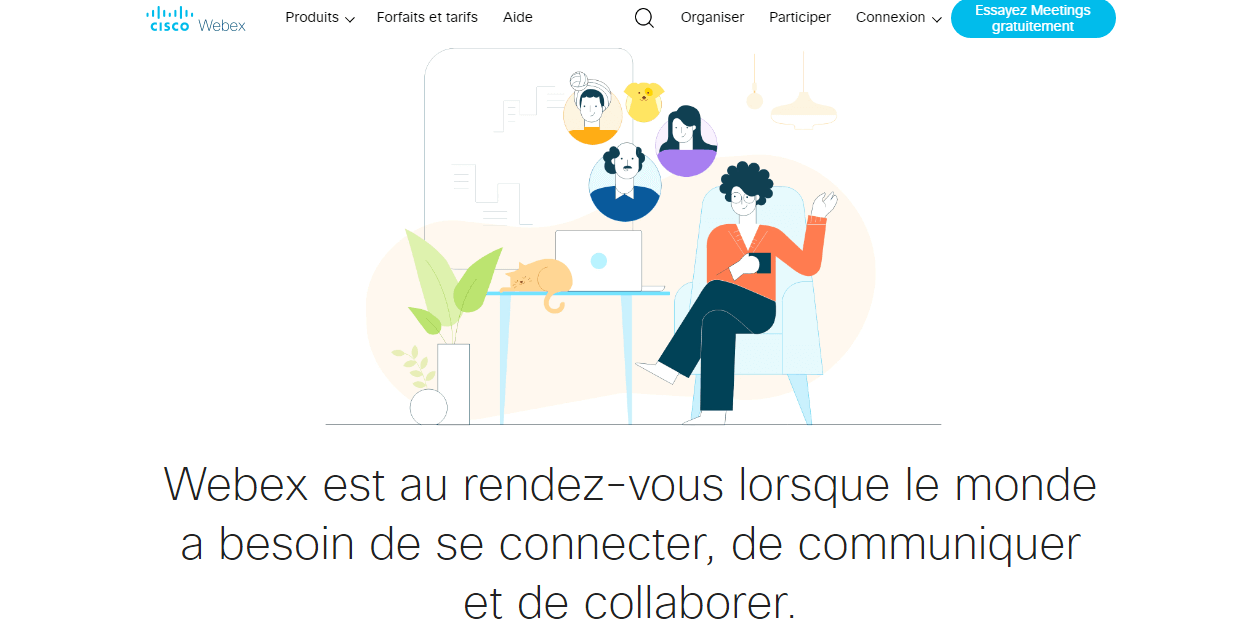Click the chevron next to Connexion
Viewport: 1259px width, 637px height.
point(937,19)
